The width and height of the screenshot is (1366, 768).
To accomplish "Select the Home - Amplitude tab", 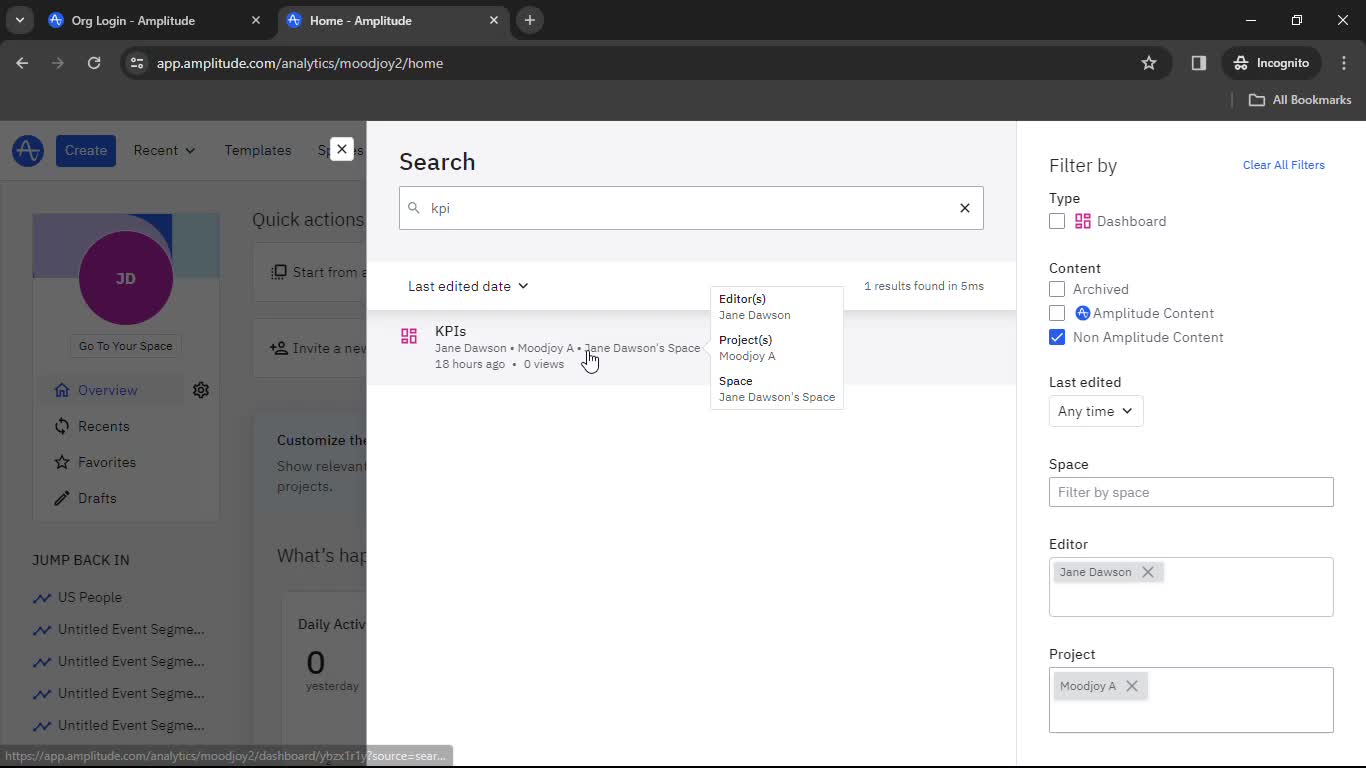I will pos(393,20).
